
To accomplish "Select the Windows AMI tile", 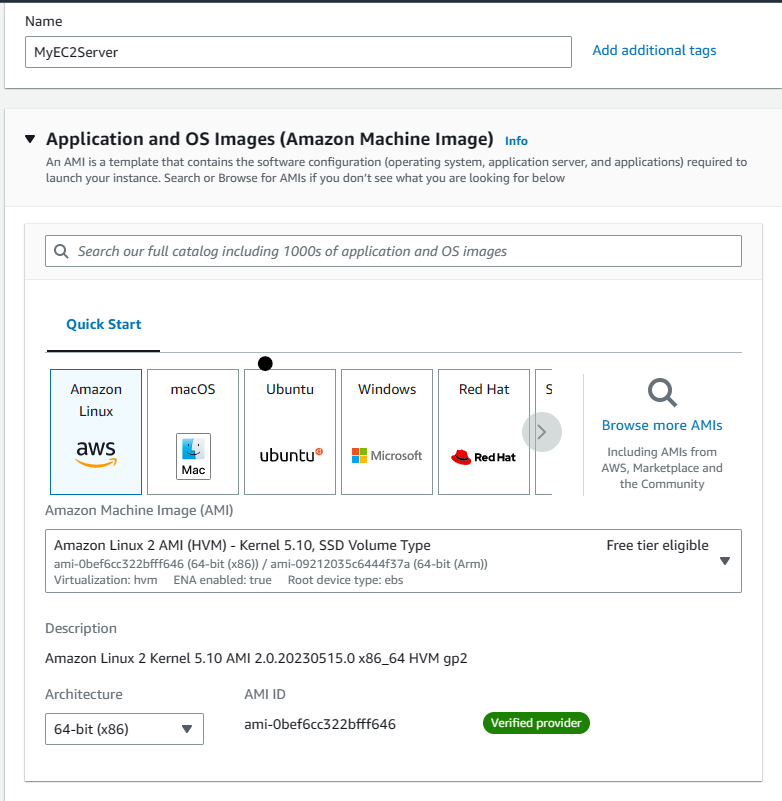I will [x=387, y=432].
